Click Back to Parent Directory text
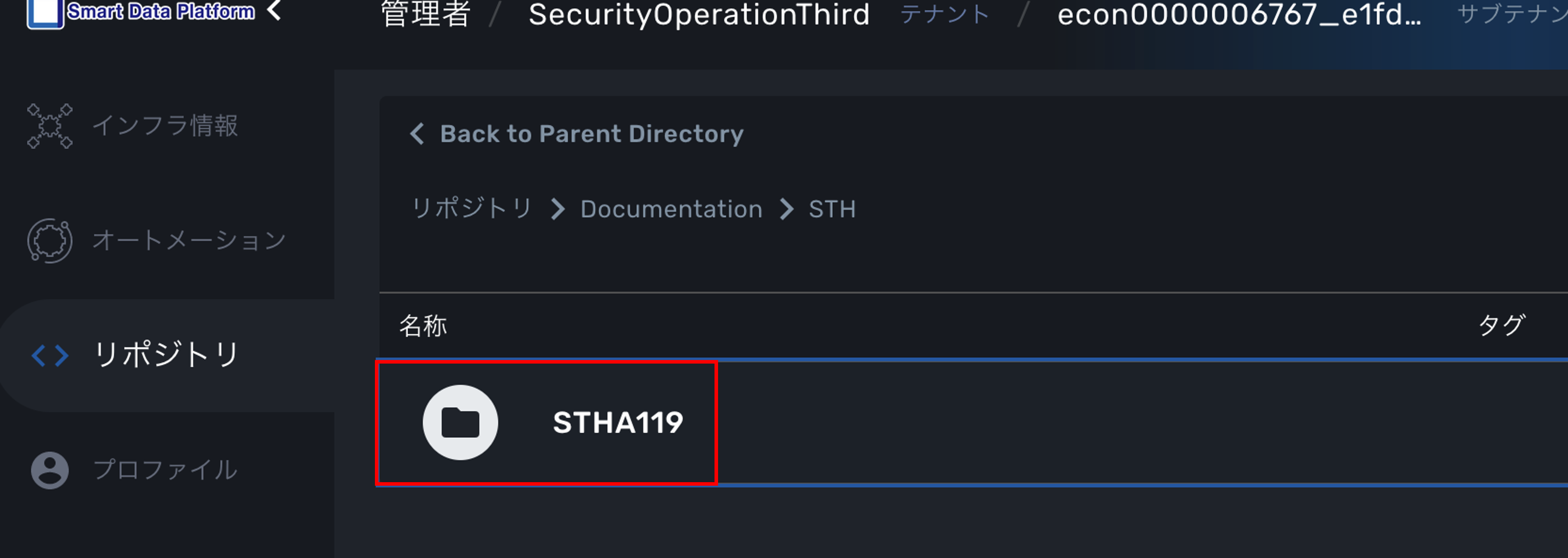Image resolution: width=1568 pixels, height=558 pixels. [592, 134]
